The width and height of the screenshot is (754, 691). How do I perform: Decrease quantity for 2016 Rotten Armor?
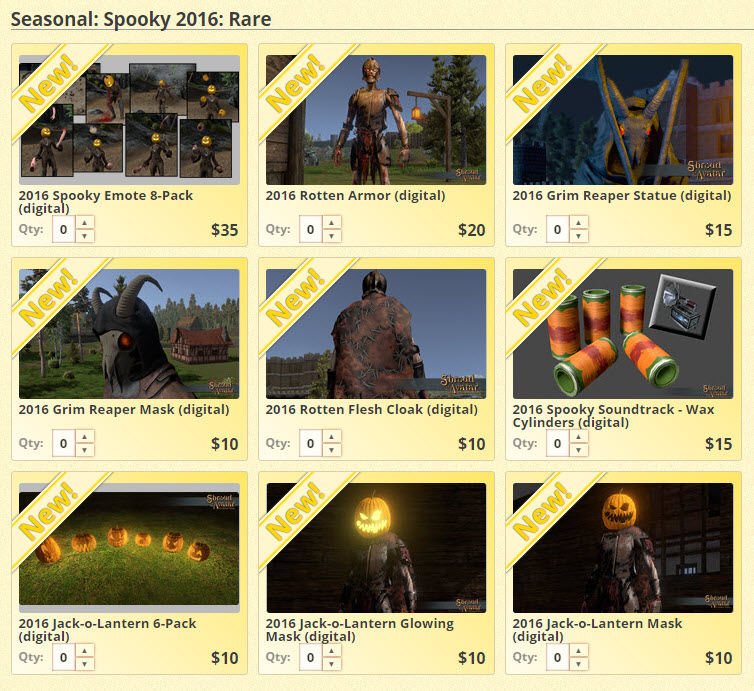click(332, 236)
